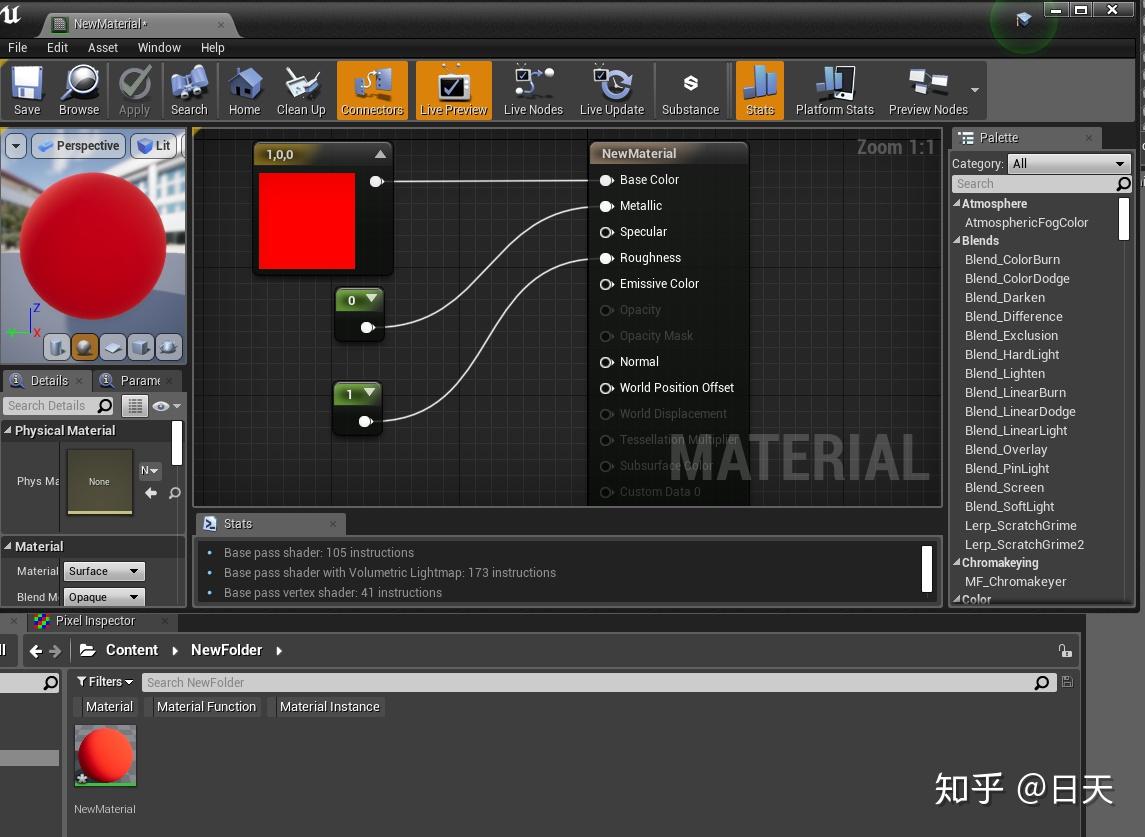This screenshot has height=837, width=1145.
Task: Toggle Live Nodes updating
Action: click(532, 90)
